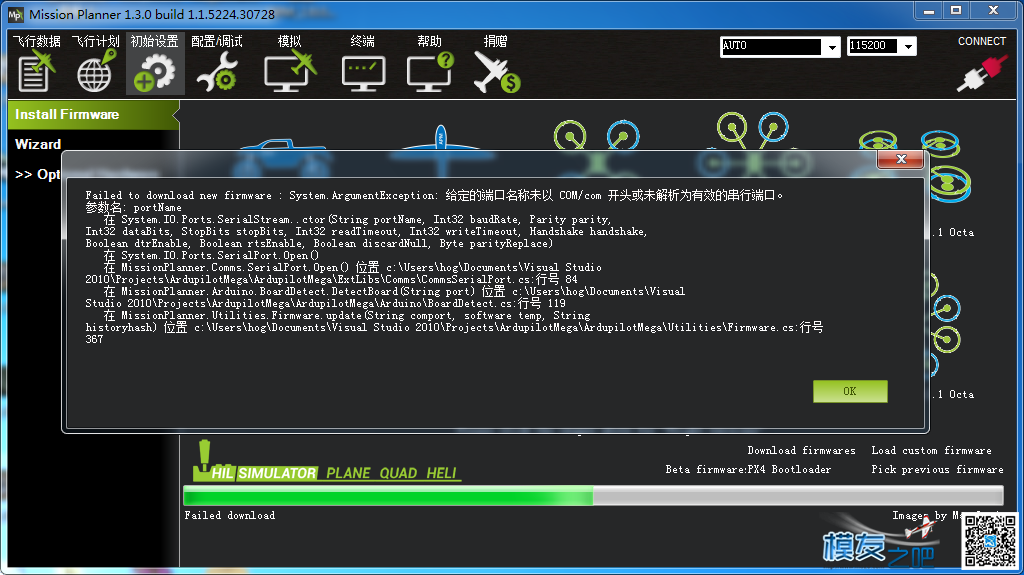Click the HIL SIMULATOR label
1024x575 pixels.
point(264,473)
